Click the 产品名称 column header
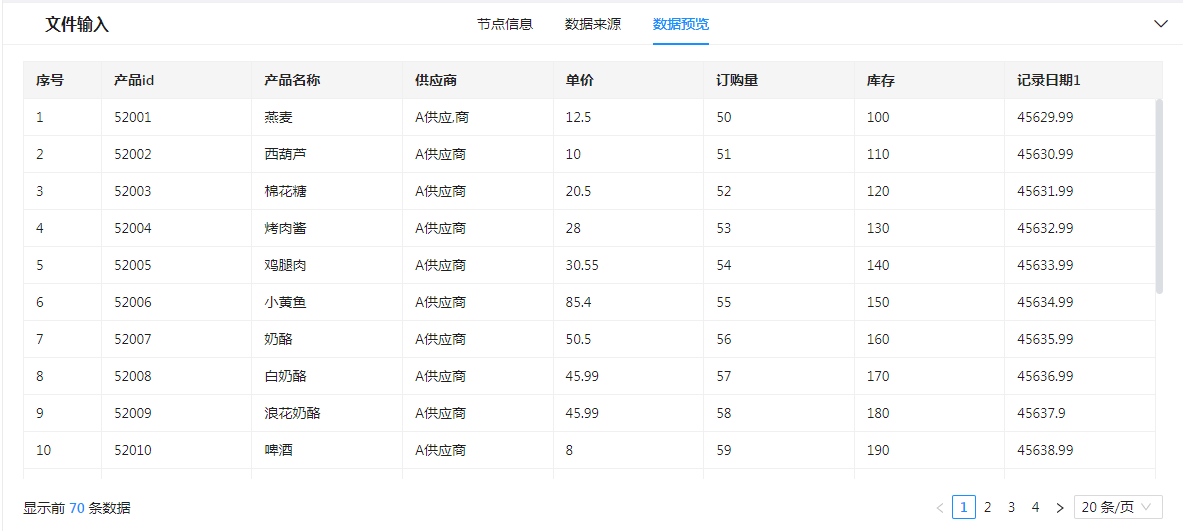Screen dimensions: 1183x531 coord(292,80)
